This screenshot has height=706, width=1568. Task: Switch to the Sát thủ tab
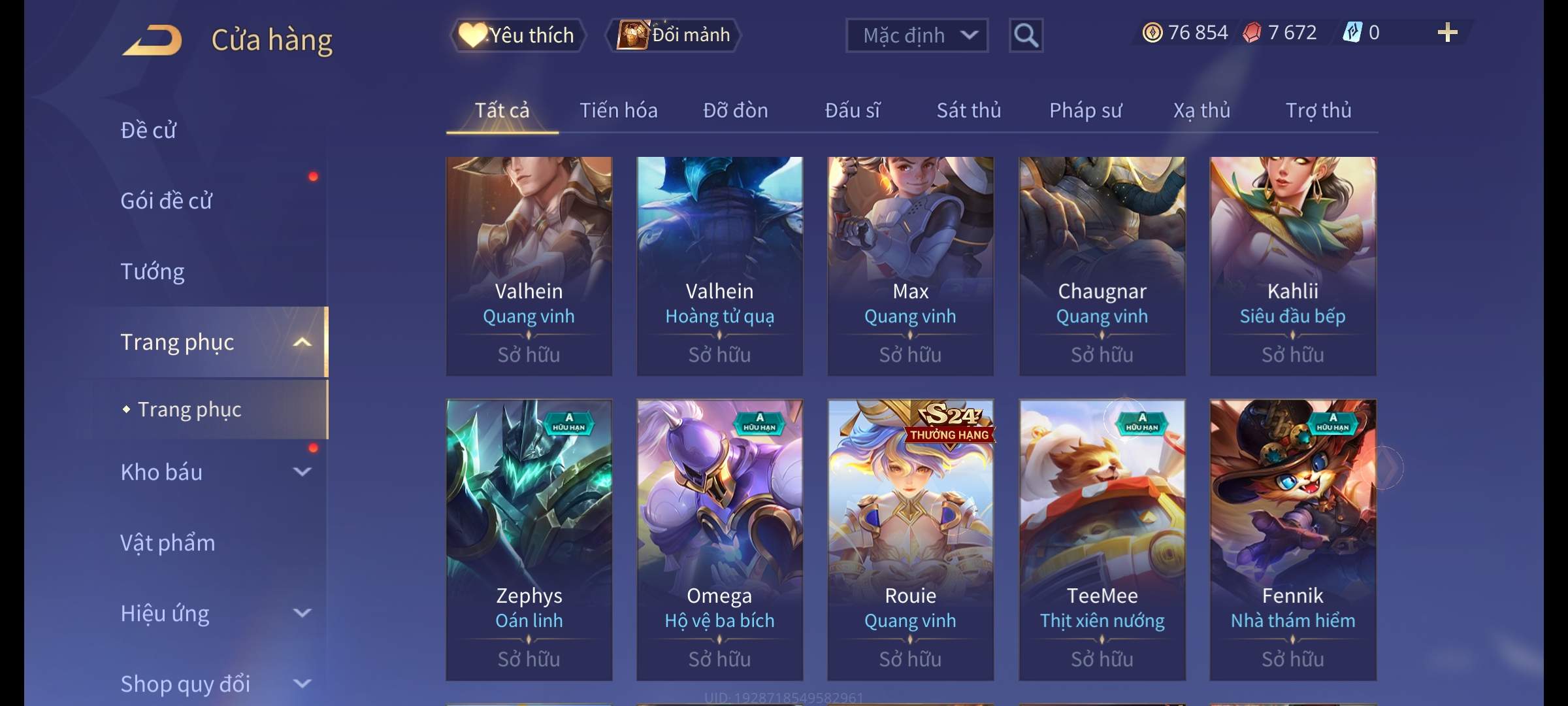pyautogui.click(x=969, y=110)
